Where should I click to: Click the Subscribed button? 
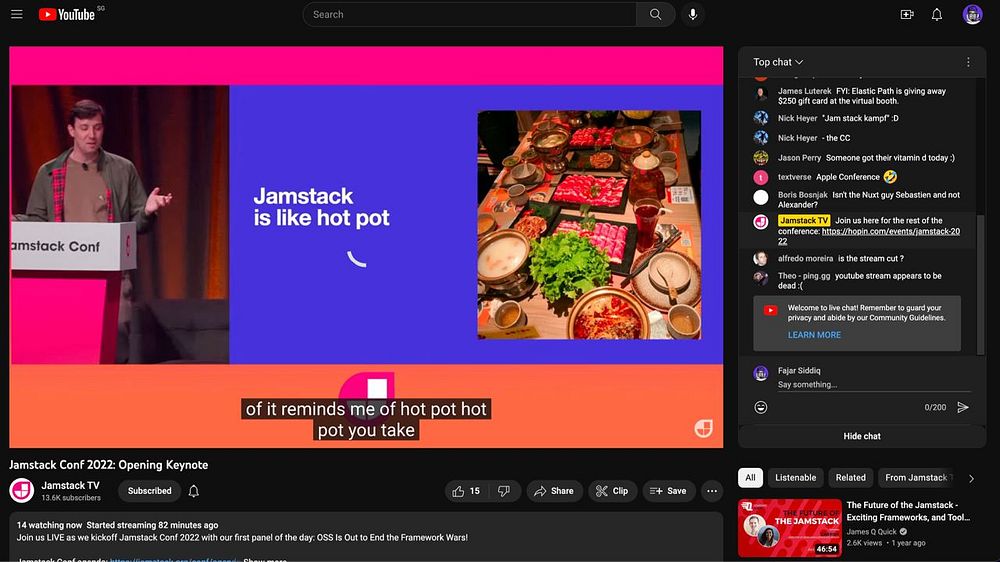pyautogui.click(x=149, y=491)
